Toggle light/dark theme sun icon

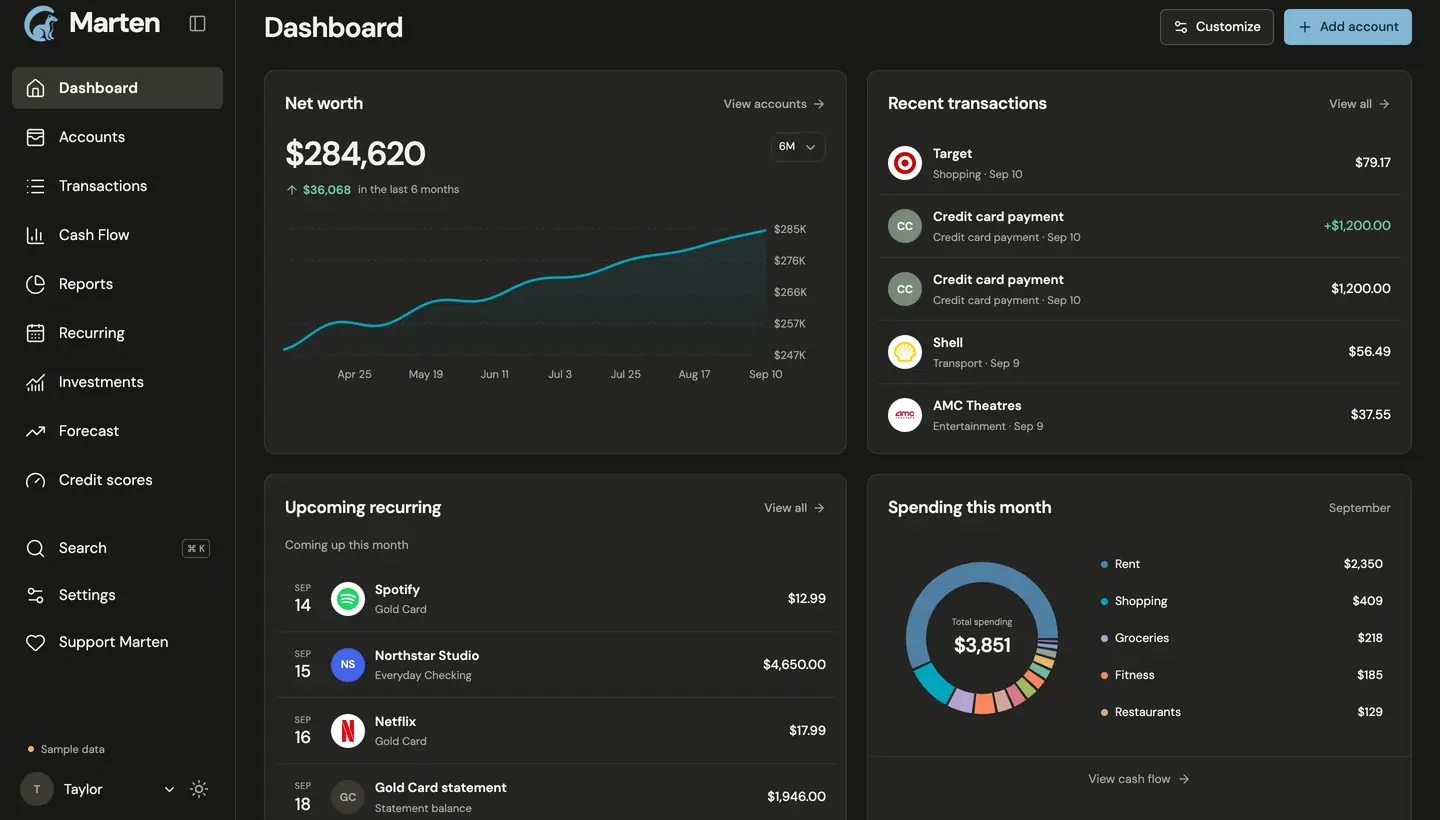(199, 789)
